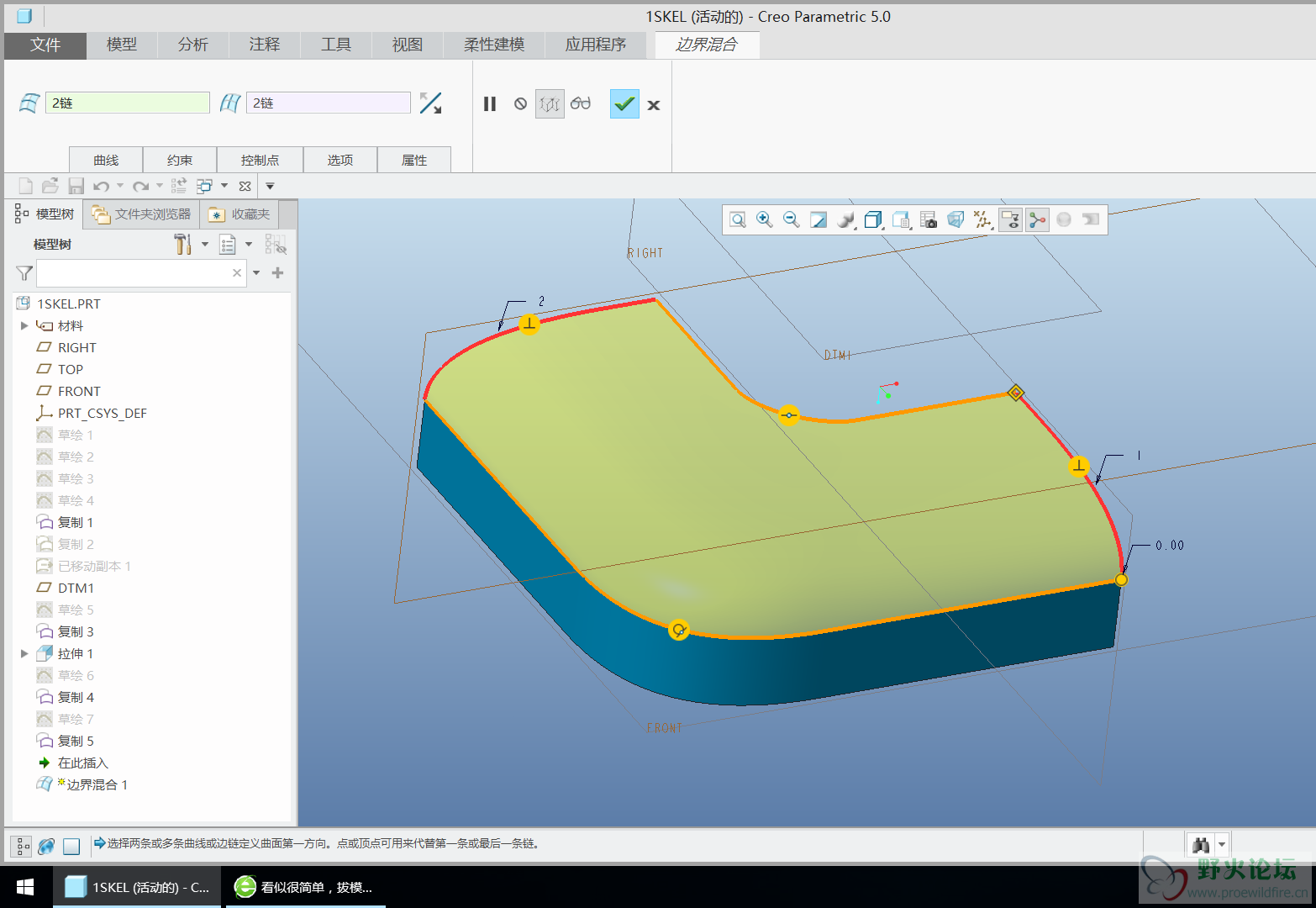
Task: Click the perspective view icon
Action: (x=955, y=220)
